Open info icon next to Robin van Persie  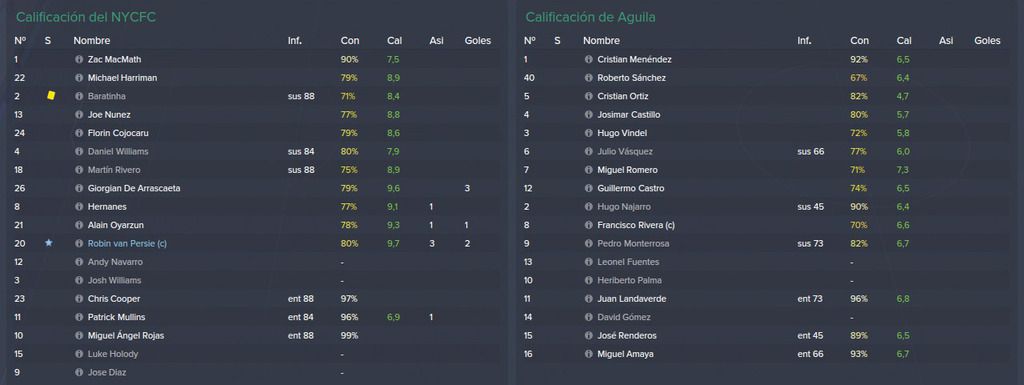[80, 243]
